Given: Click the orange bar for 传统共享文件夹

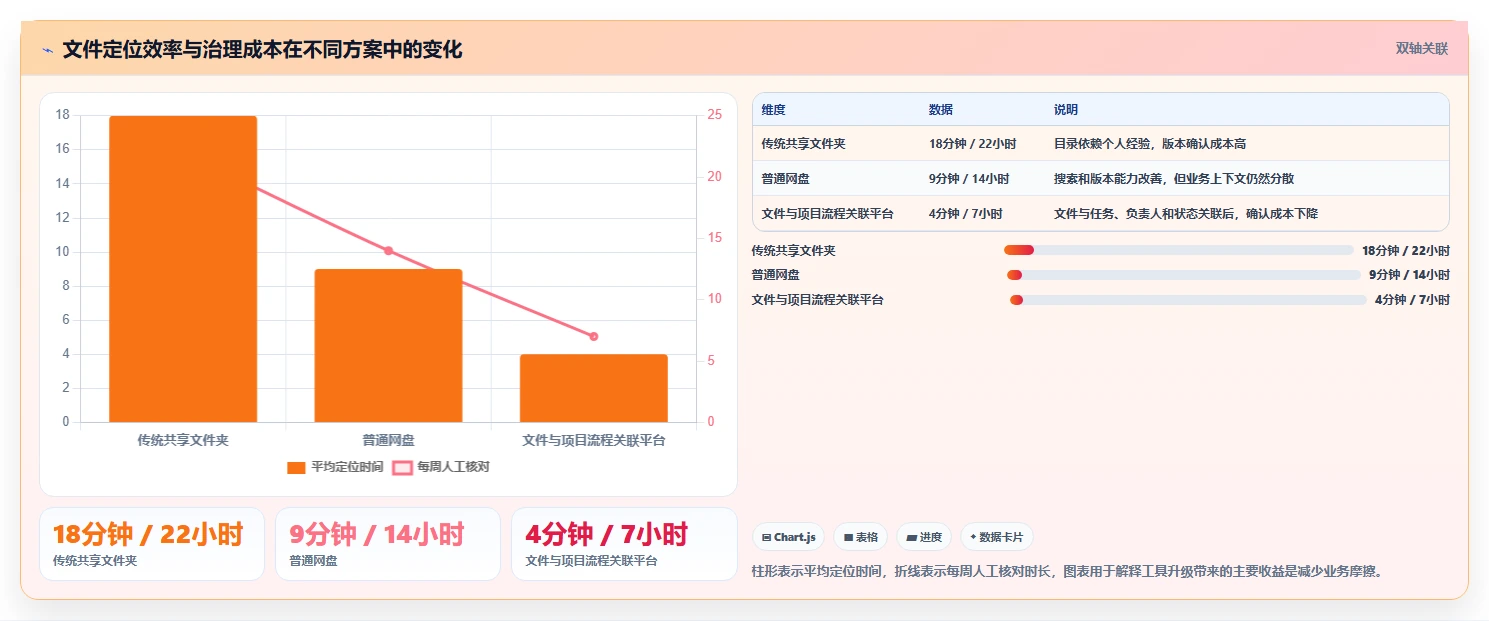Looking at the screenshot, I should tap(183, 269).
